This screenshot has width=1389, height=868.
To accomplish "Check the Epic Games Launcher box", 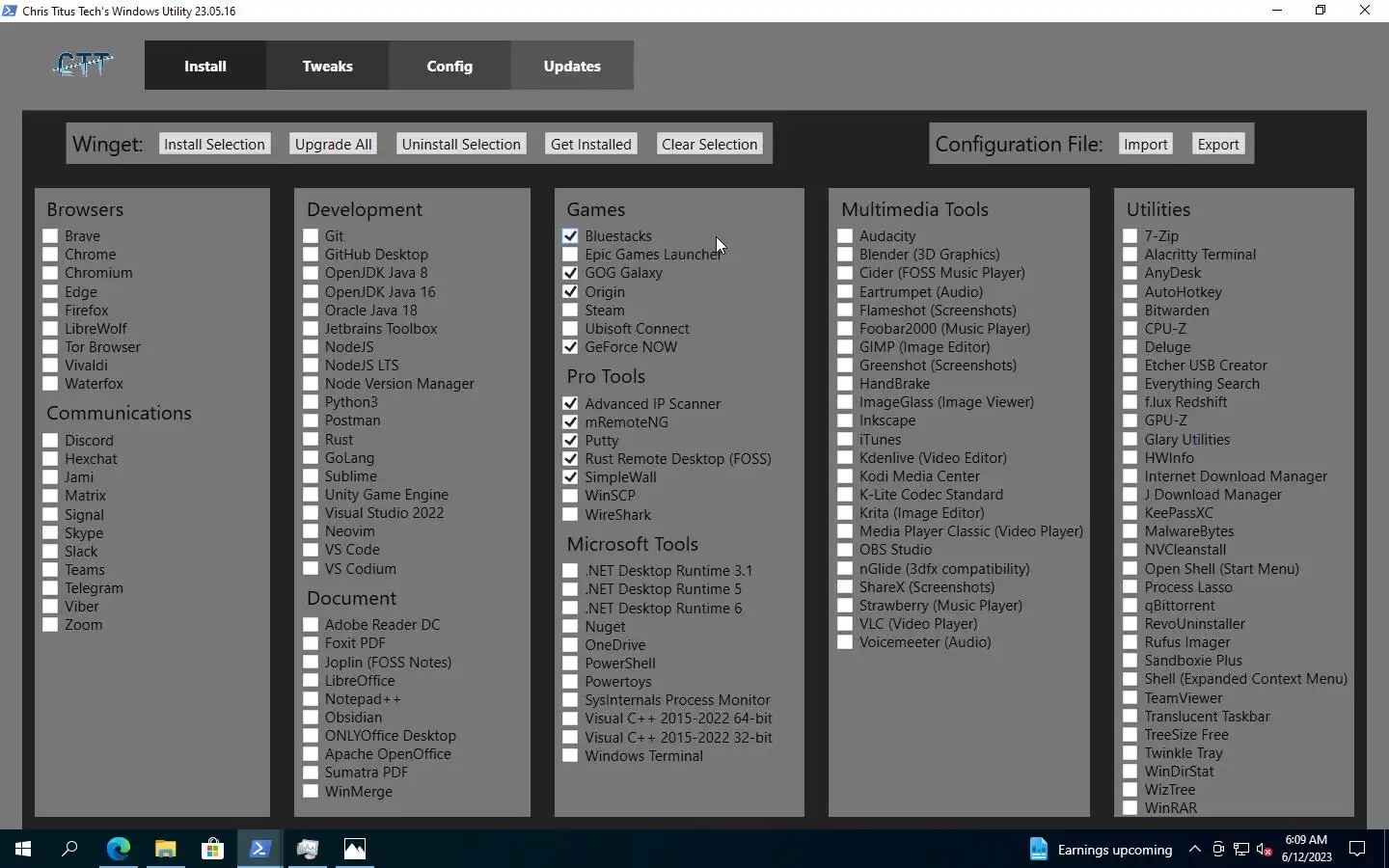I will click(x=570, y=255).
